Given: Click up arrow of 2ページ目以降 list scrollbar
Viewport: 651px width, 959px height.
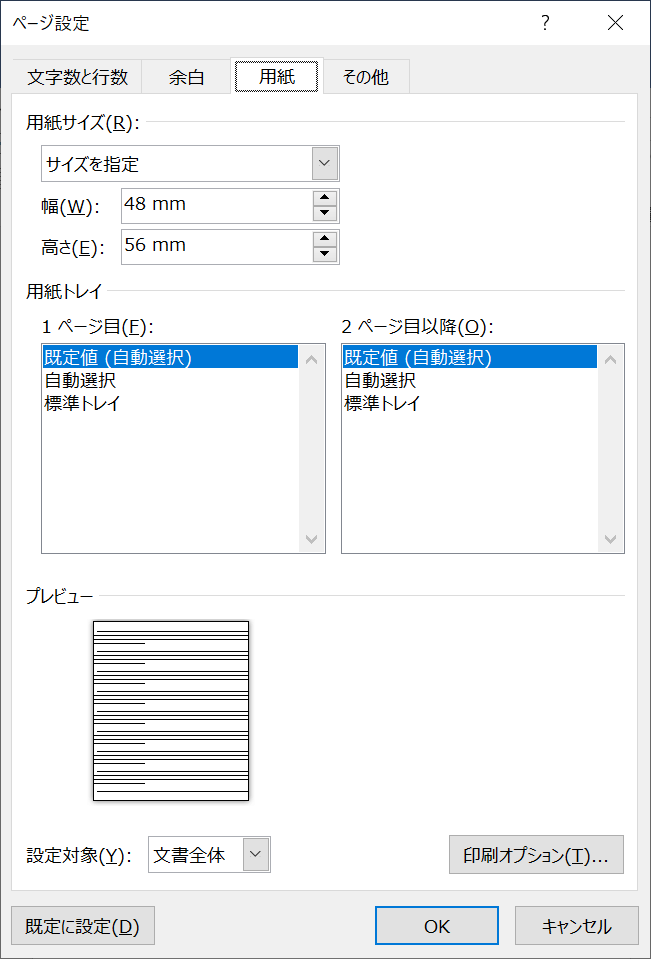Looking at the screenshot, I should pos(610,359).
